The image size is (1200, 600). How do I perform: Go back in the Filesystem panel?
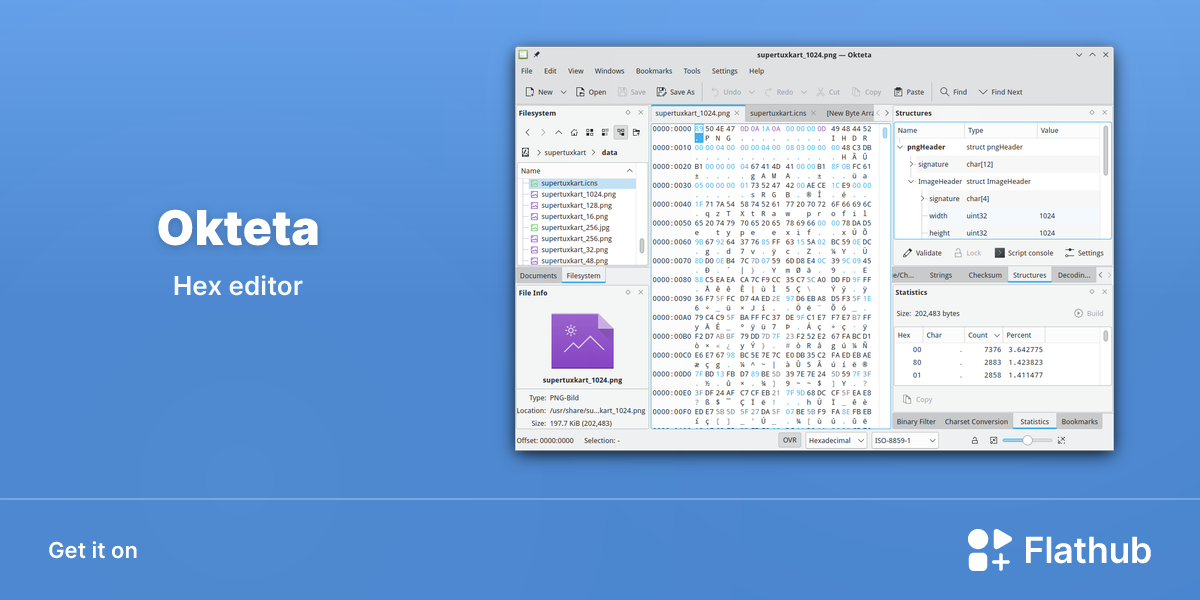click(528, 132)
